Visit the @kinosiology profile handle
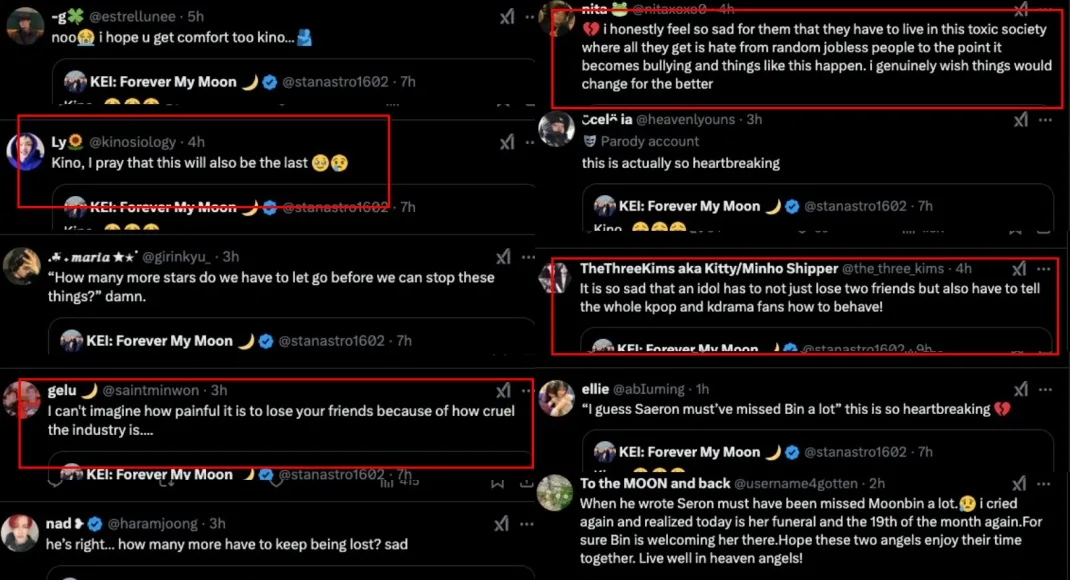Image resolution: width=1070 pixels, height=580 pixels. point(133,143)
